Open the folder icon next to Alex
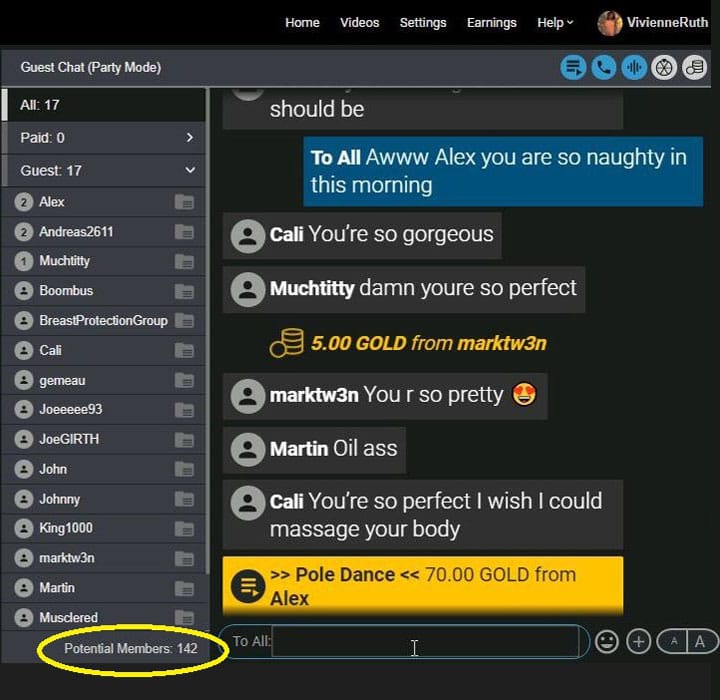The height and width of the screenshot is (700, 720). [184, 202]
